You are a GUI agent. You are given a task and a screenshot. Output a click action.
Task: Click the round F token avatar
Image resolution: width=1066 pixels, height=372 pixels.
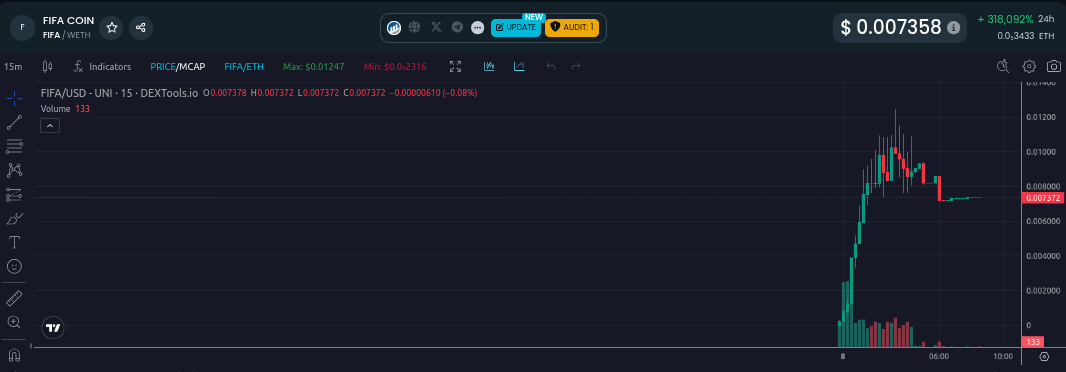[x=22, y=28]
